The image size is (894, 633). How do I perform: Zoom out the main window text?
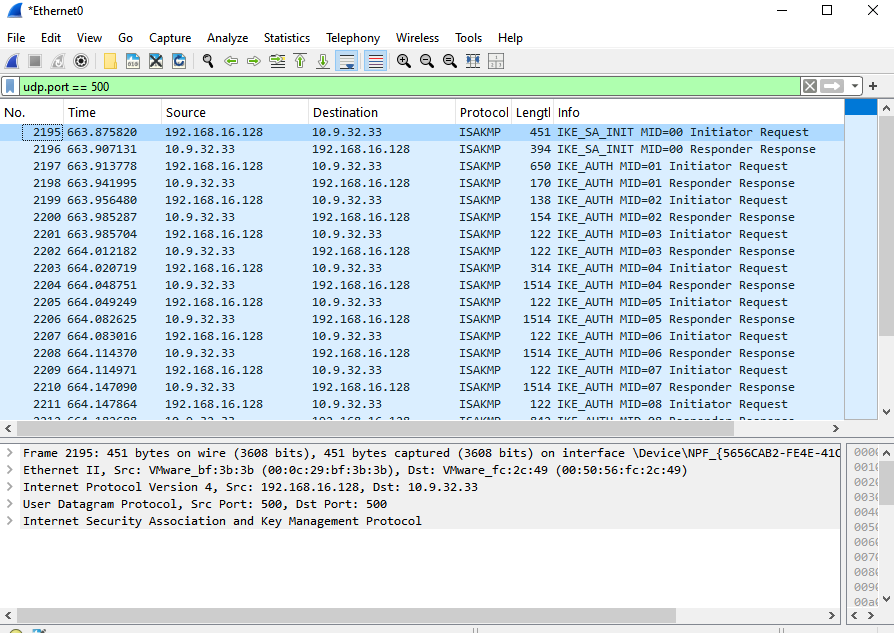coord(426,61)
